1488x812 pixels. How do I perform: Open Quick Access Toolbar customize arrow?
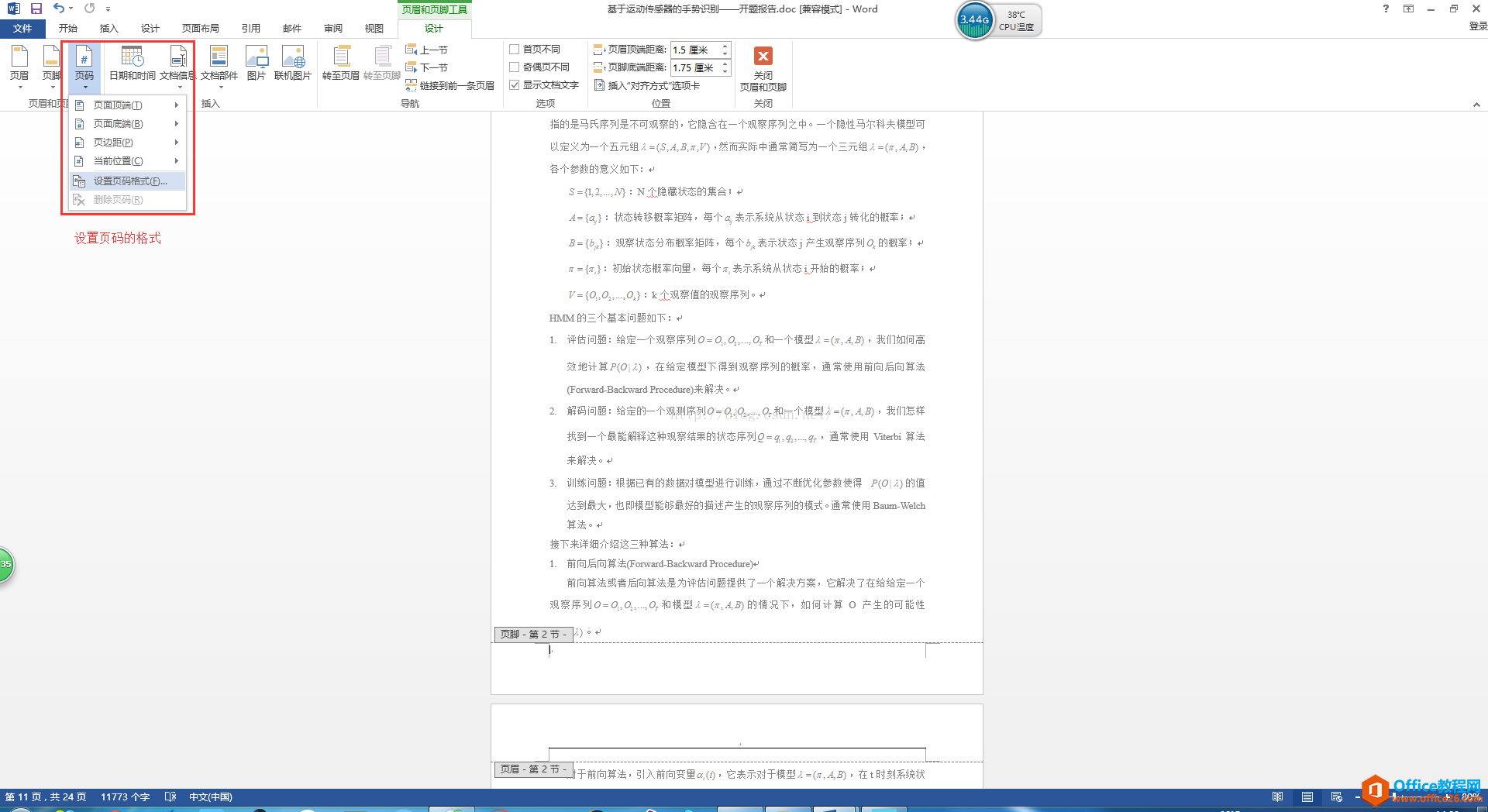[108, 9]
